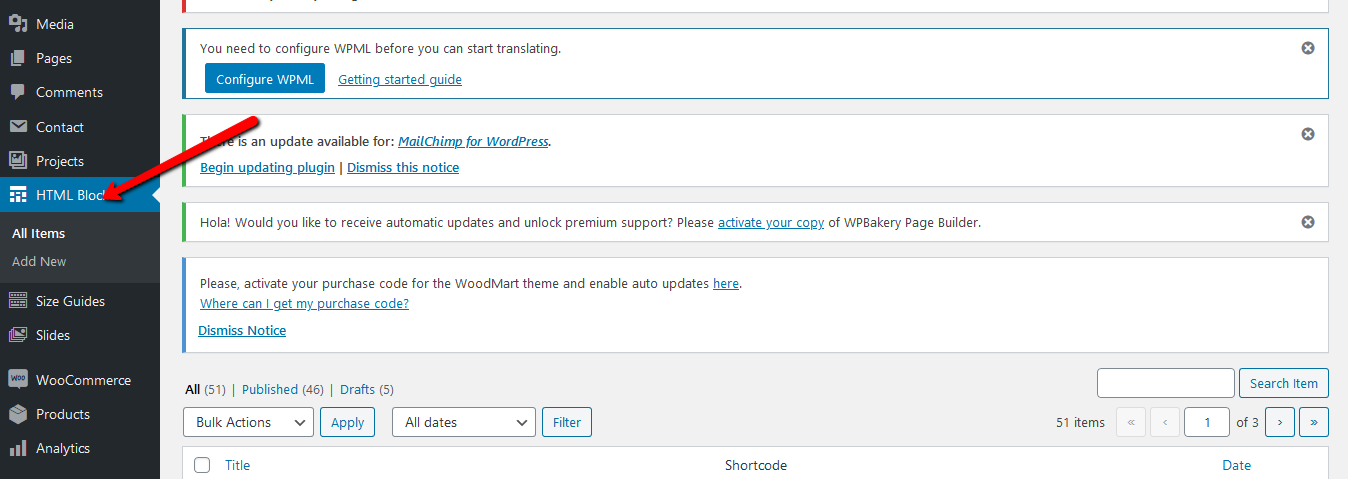Click the Contact envelope icon
The image size is (1348, 479).
[18, 127]
